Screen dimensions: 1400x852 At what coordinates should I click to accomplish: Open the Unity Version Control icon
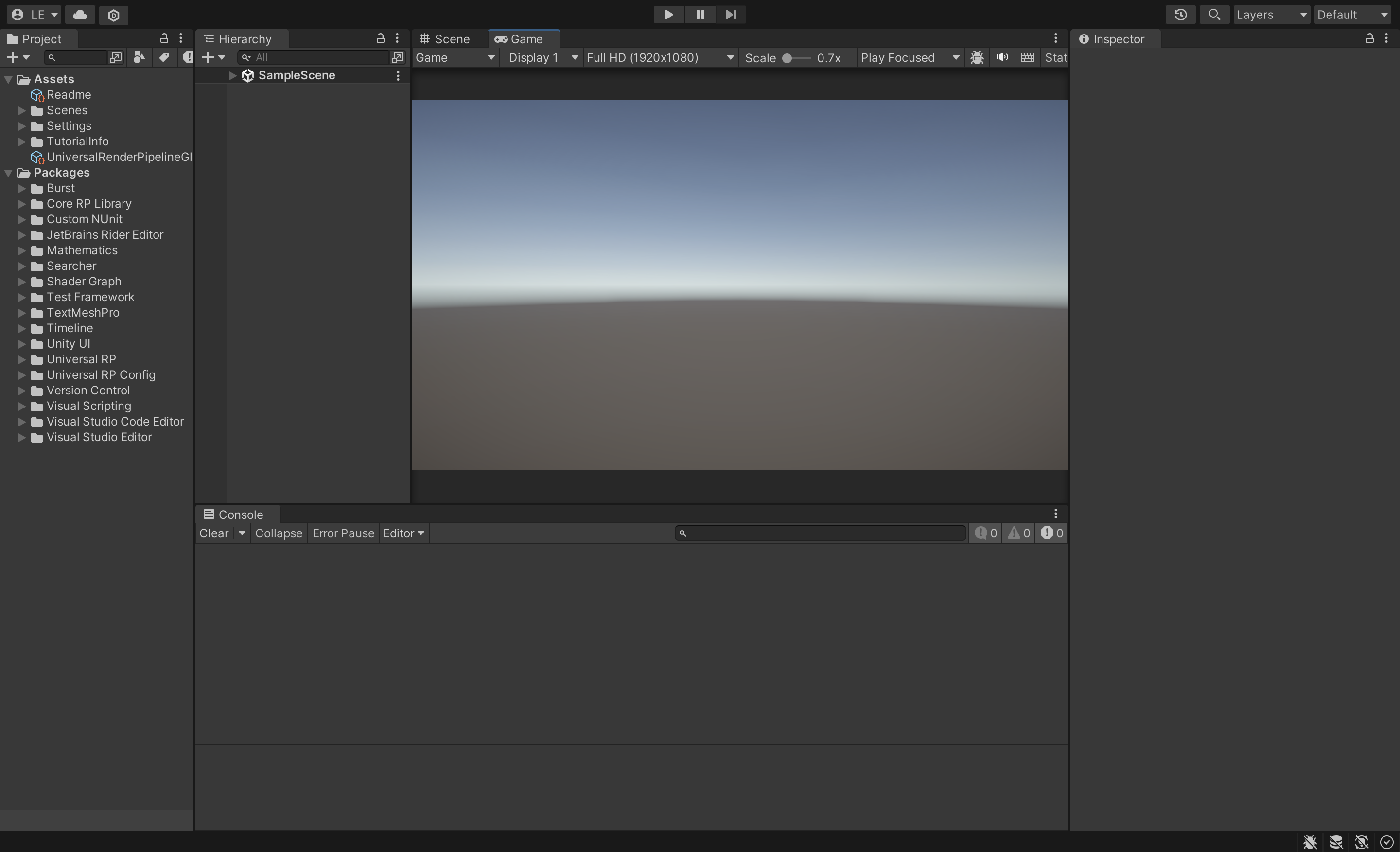tap(114, 15)
